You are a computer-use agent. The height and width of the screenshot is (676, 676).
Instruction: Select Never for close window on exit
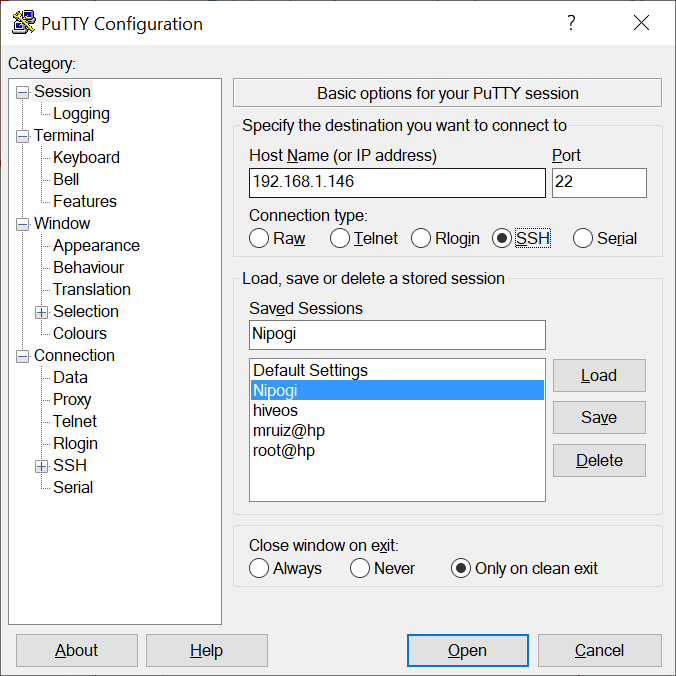360,568
